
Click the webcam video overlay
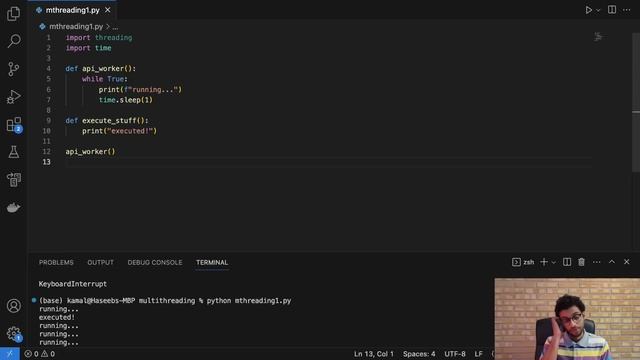pyautogui.click(x=567, y=319)
